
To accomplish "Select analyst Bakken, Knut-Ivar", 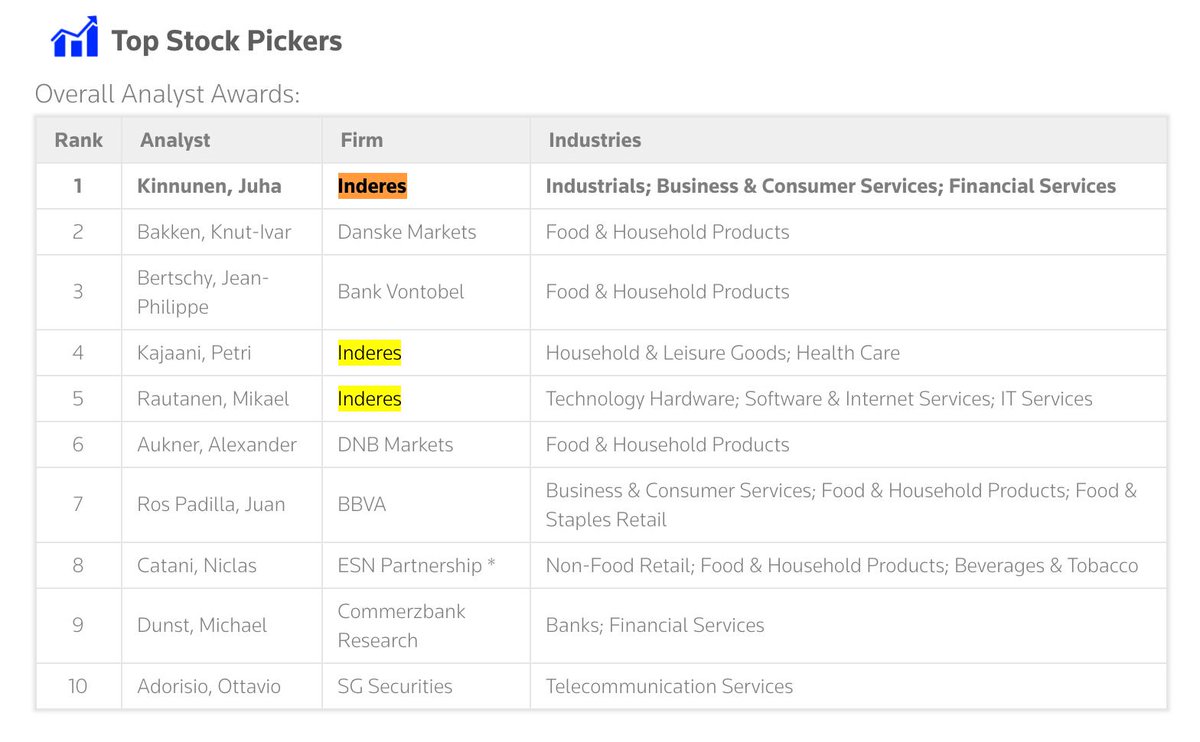I will click(211, 232).
